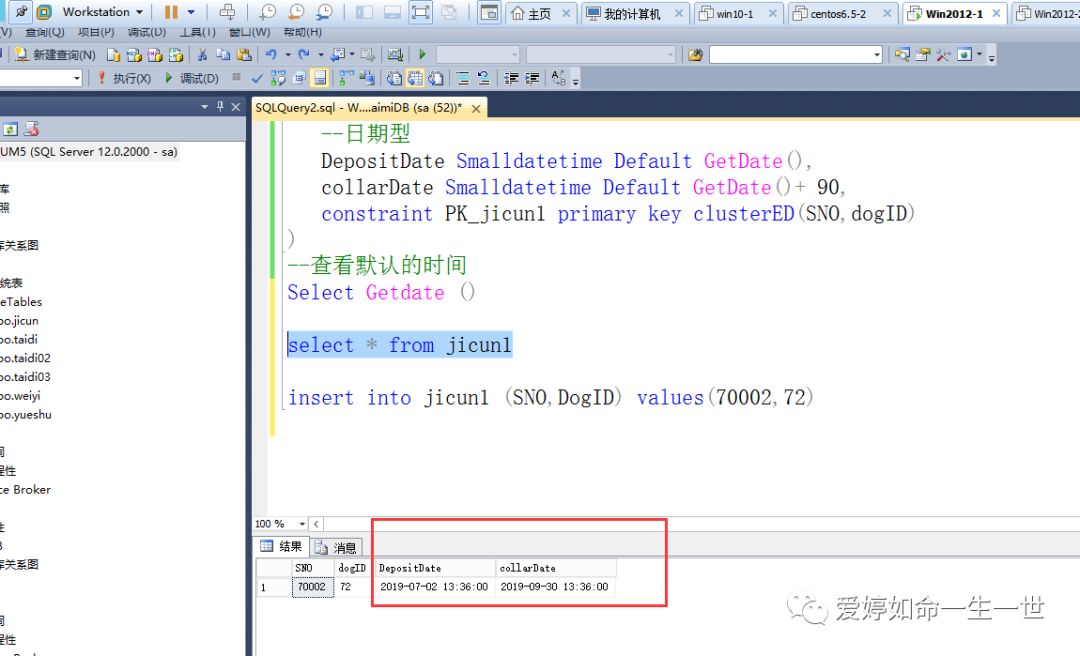Copy using the SSMS toolbar icon
The height and width of the screenshot is (656, 1080).
pos(223,54)
